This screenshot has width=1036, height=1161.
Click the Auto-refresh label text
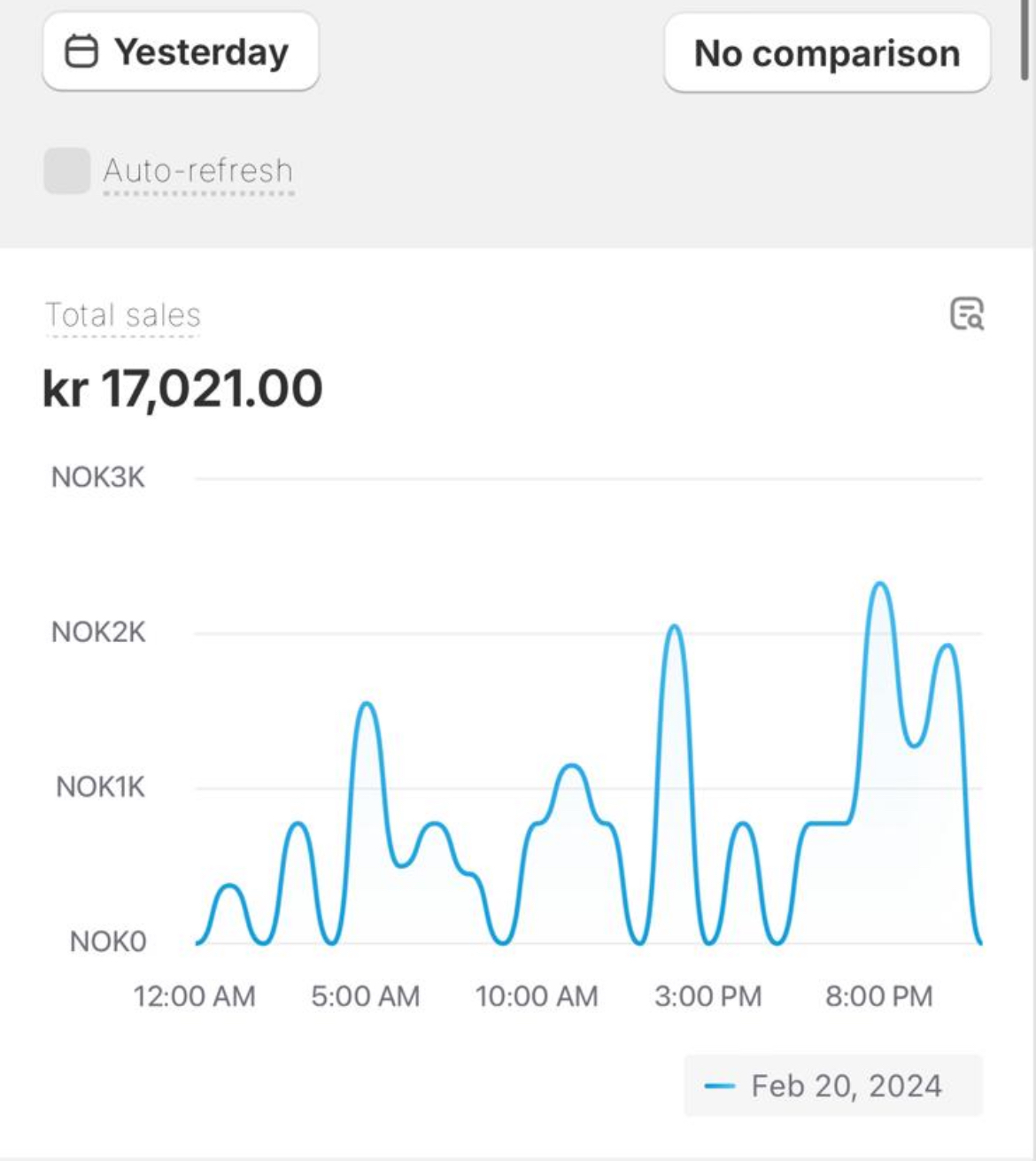[198, 170]
